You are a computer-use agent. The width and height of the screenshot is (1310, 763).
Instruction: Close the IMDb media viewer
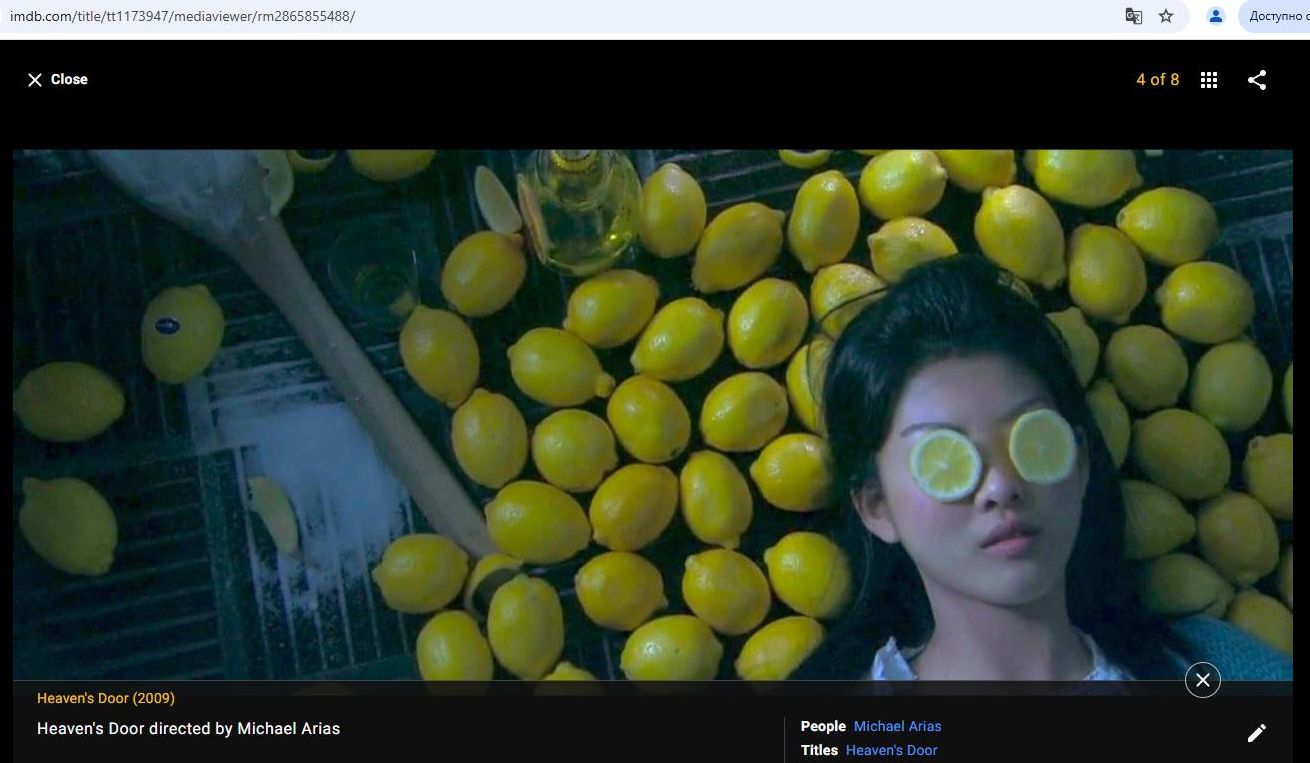(57, 80)
